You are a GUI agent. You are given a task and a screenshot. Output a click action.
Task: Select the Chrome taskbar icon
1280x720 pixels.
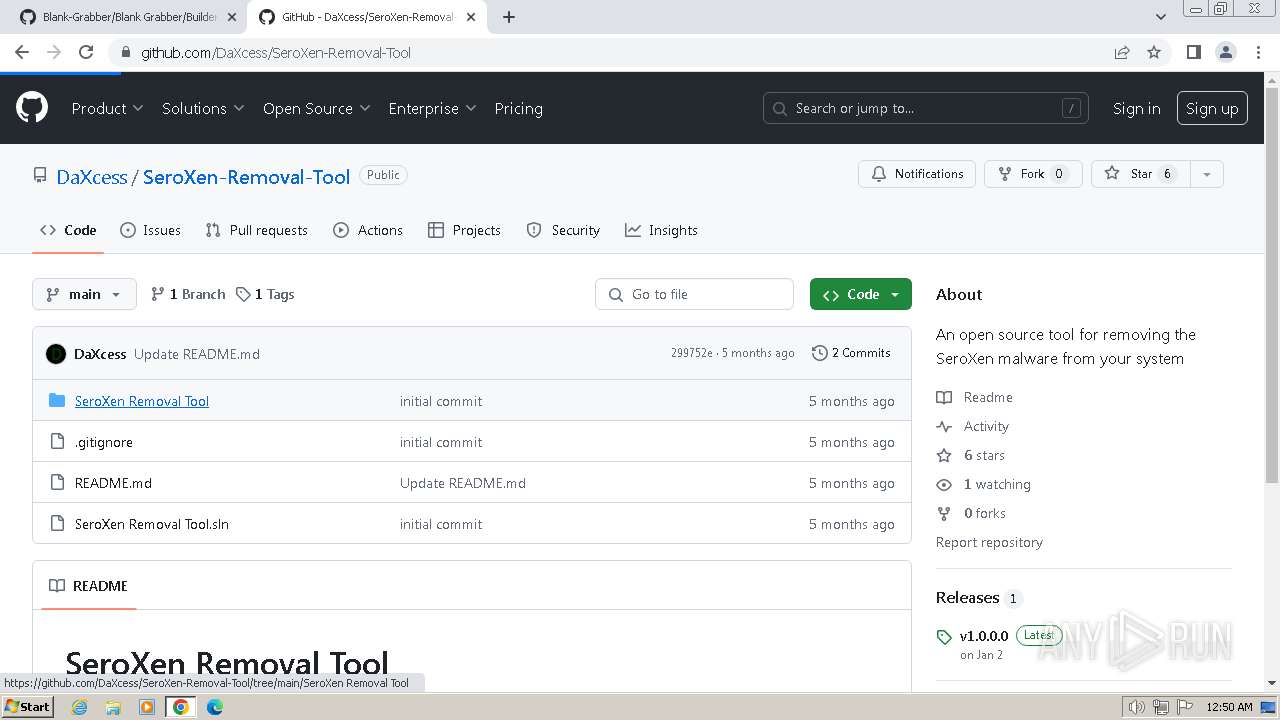pyautogui.click(x=180, y=707)
